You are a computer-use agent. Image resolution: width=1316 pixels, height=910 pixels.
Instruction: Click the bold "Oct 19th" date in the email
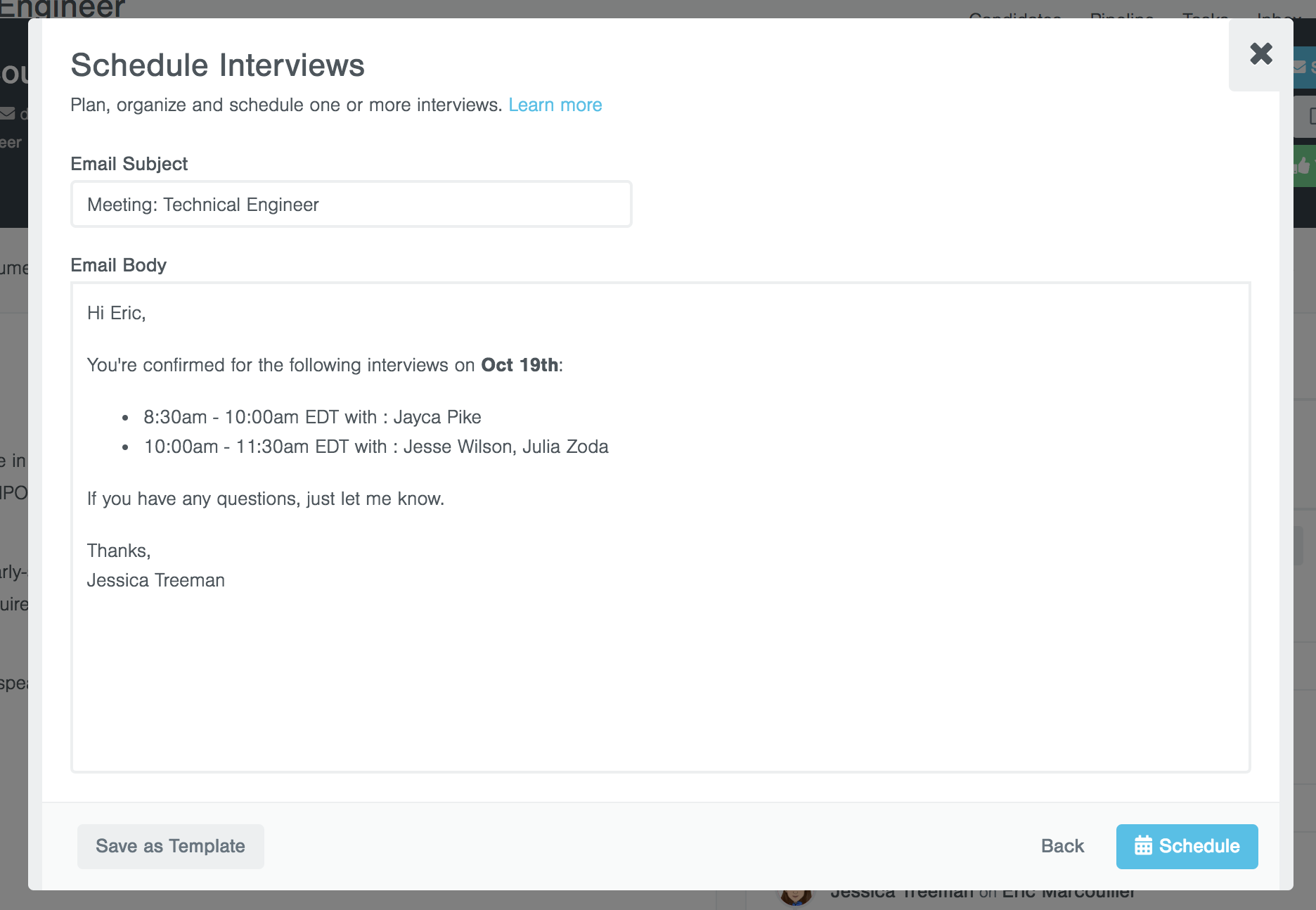coord(519,365)
